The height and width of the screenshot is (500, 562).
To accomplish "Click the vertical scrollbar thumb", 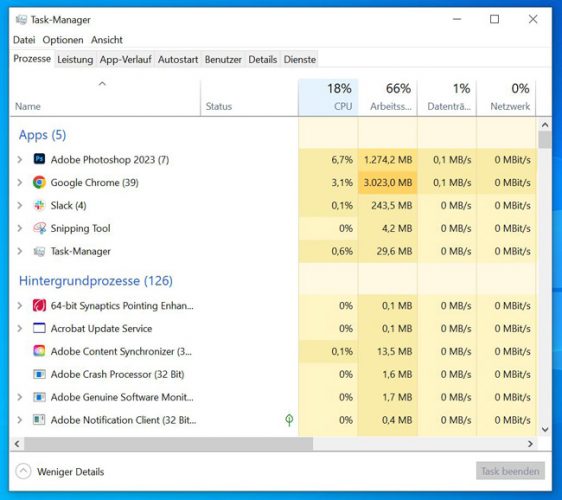I will click(x=545, y=140).
